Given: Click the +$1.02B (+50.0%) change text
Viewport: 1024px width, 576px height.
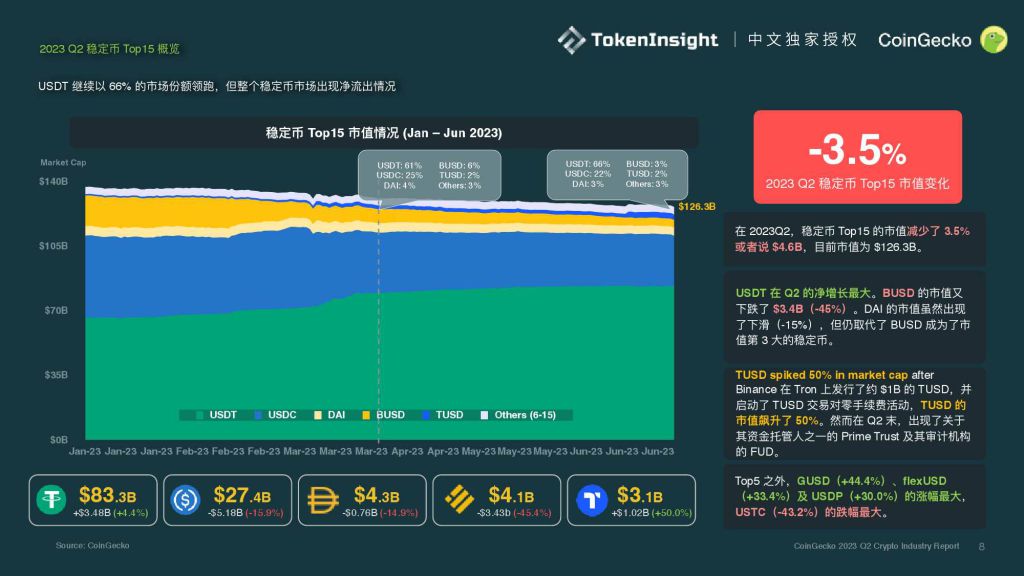Looking at the screenshot, I should click(652, 513).
